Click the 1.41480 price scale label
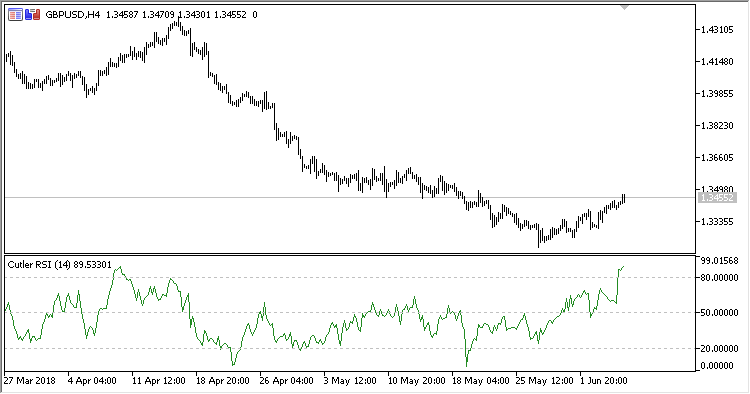 coord(717,62)
